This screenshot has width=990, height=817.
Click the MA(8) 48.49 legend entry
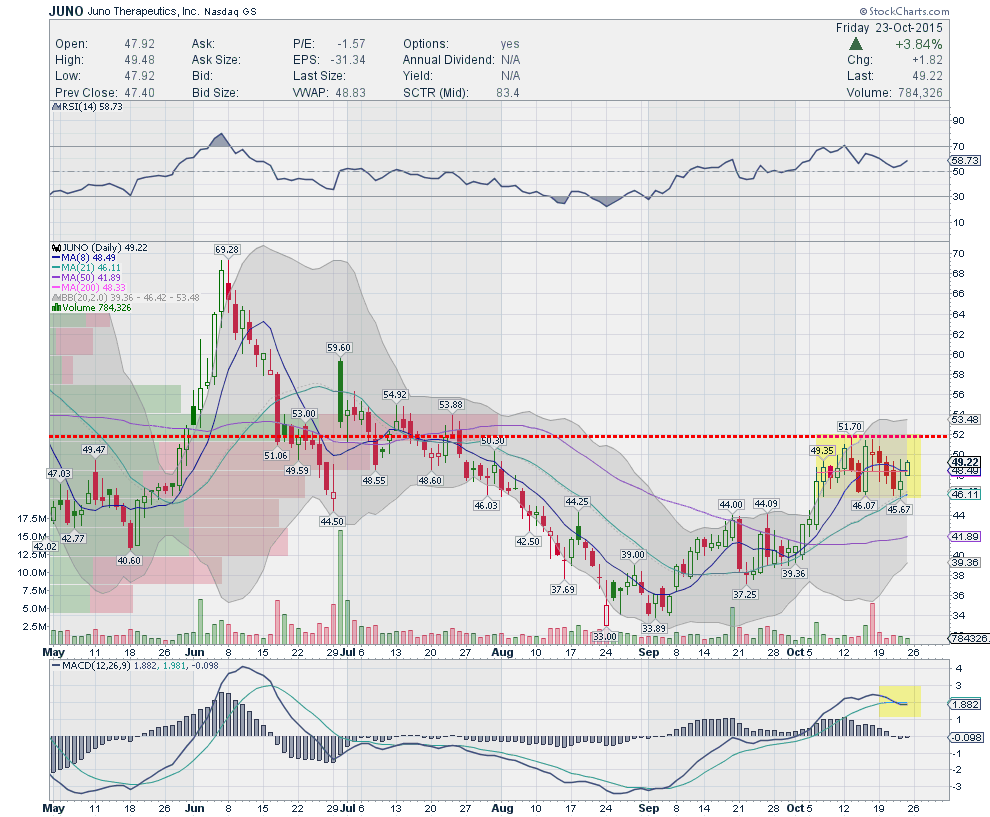tap(84, 258)
